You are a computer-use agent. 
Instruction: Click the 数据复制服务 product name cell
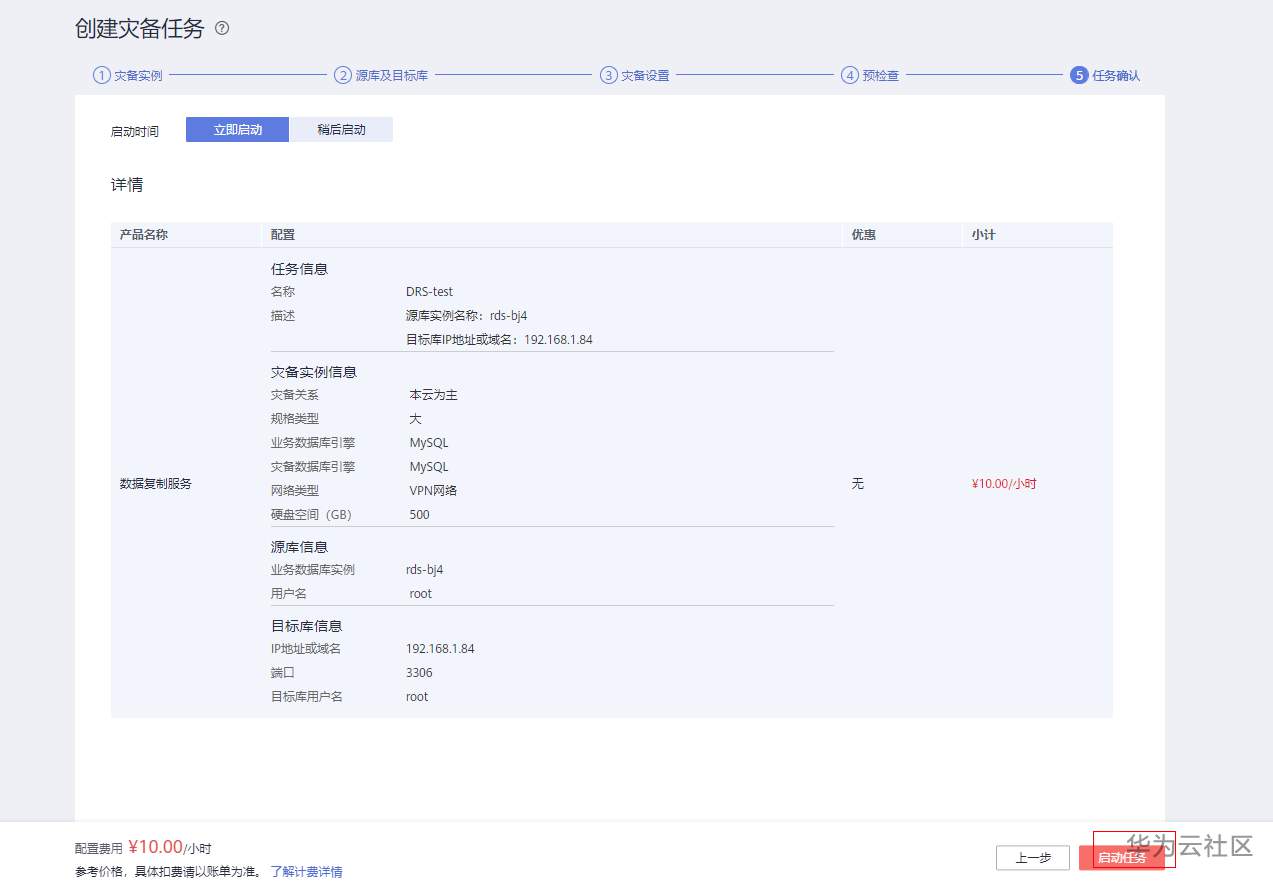[x=156, y=484]
